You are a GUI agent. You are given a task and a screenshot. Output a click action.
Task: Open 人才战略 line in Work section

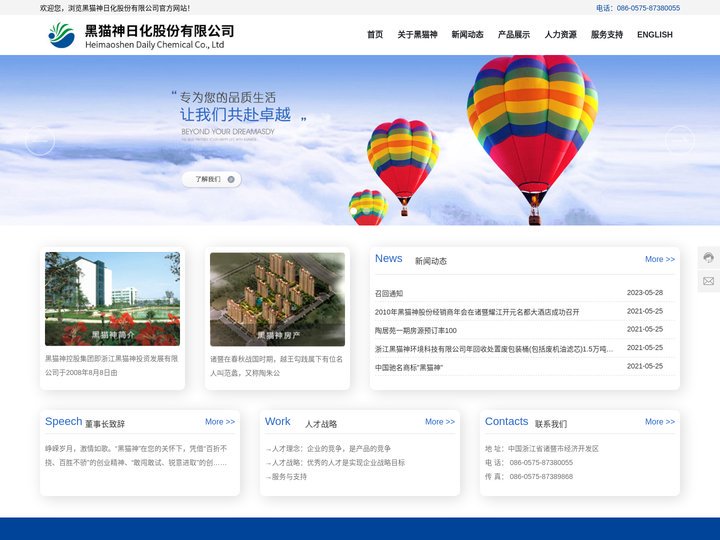(x=335, y=462)
